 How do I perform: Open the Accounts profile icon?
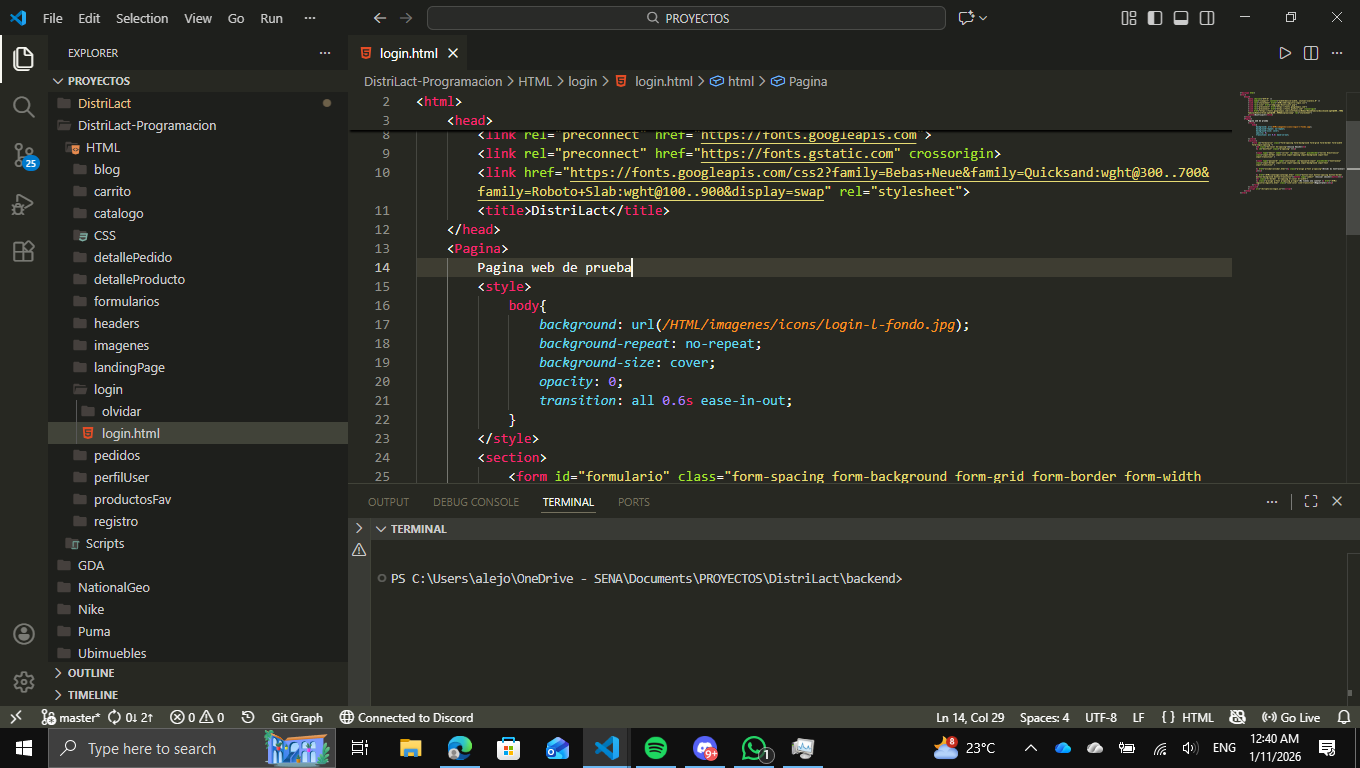[24, 634]
